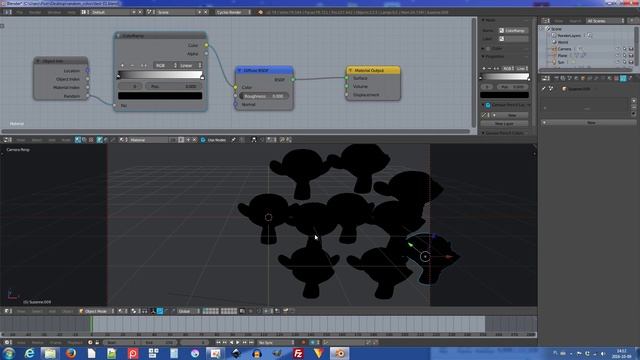Open File Explorer from the taskbar
This screenshot has height=360, width=640.
50,353
